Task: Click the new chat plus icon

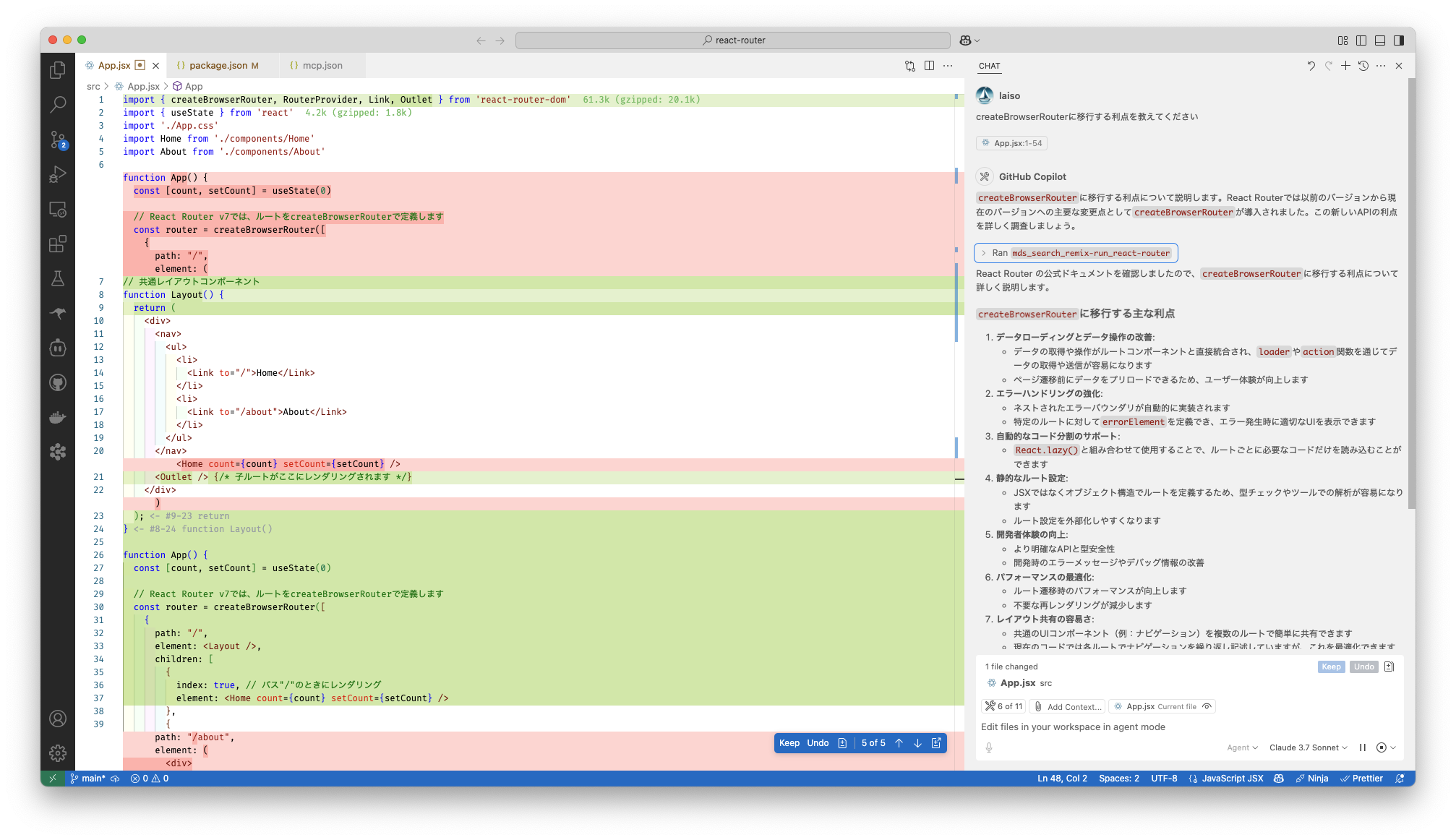Action: [x=1345, y=66]
